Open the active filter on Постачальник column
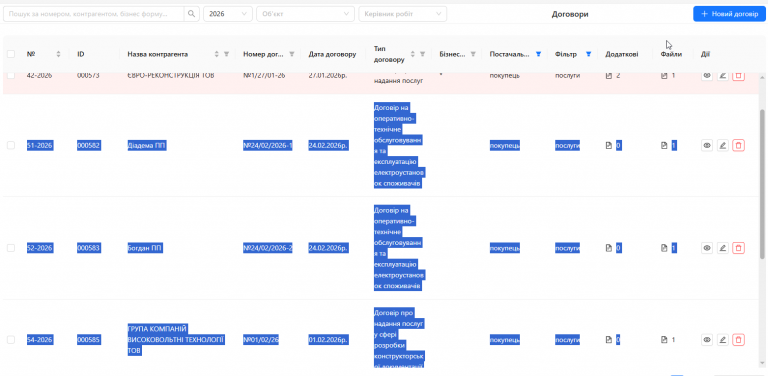This screenshot has width=768, height=376. pyautogui.click(x=538, y=54)
